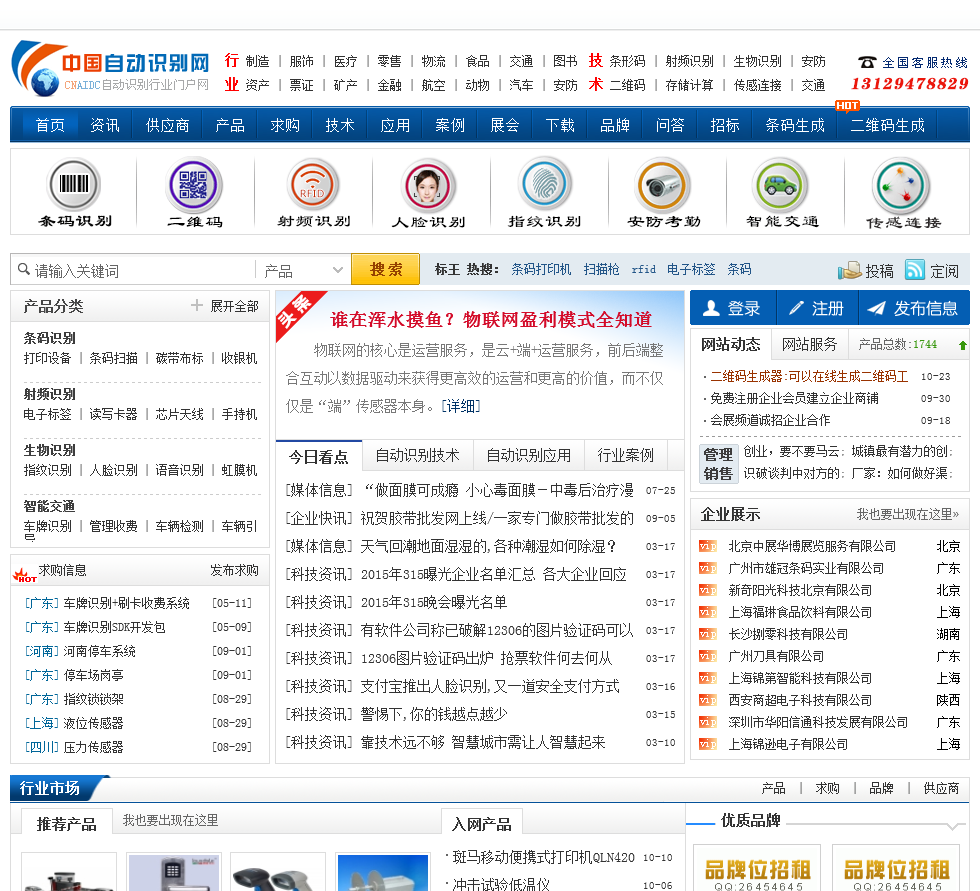
Task: Click 发布求购 link
Action: 234,570
